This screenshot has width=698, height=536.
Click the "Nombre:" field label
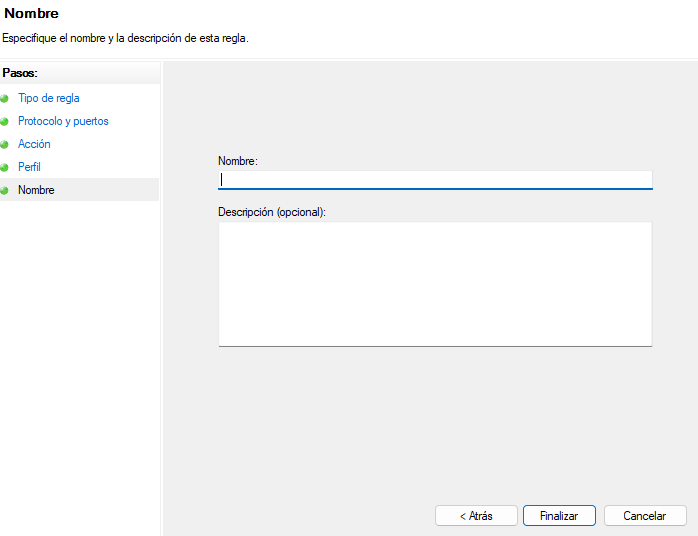tap(238, 160)
